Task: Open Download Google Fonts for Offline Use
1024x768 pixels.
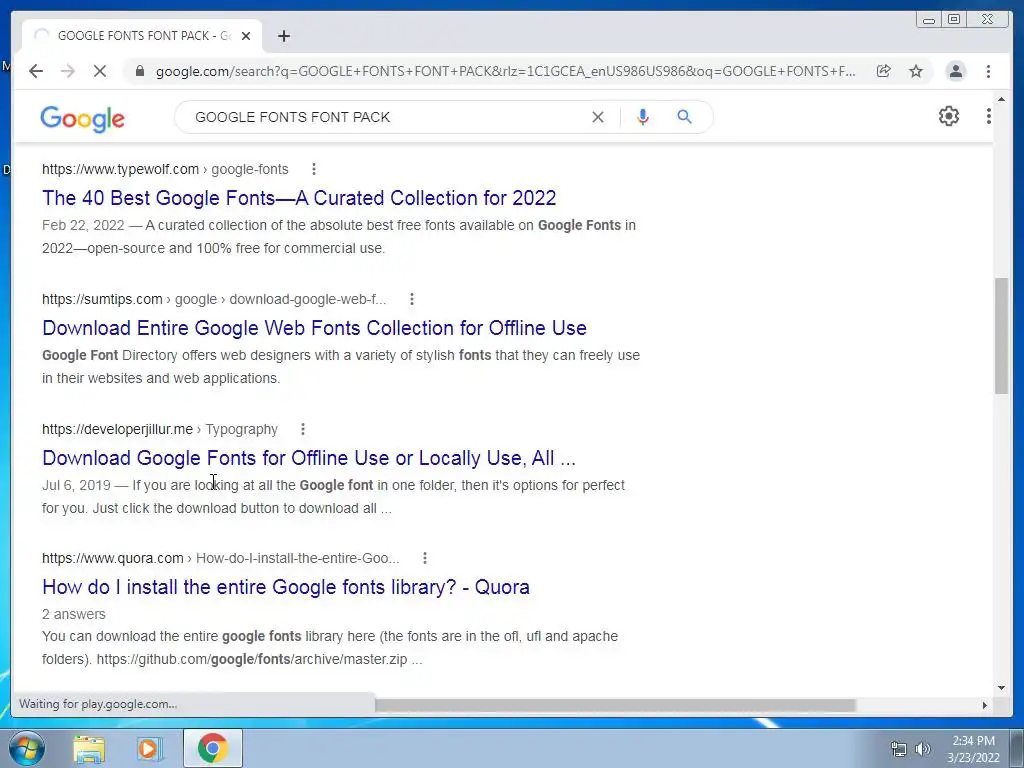Action: [x=309, y=458]
